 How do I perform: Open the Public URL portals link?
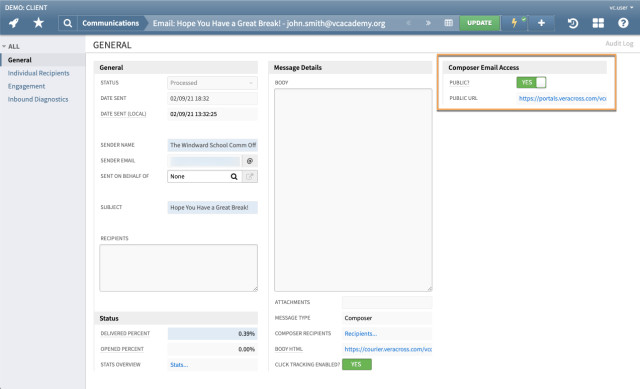pyautogui.click(x=562, y=98)
